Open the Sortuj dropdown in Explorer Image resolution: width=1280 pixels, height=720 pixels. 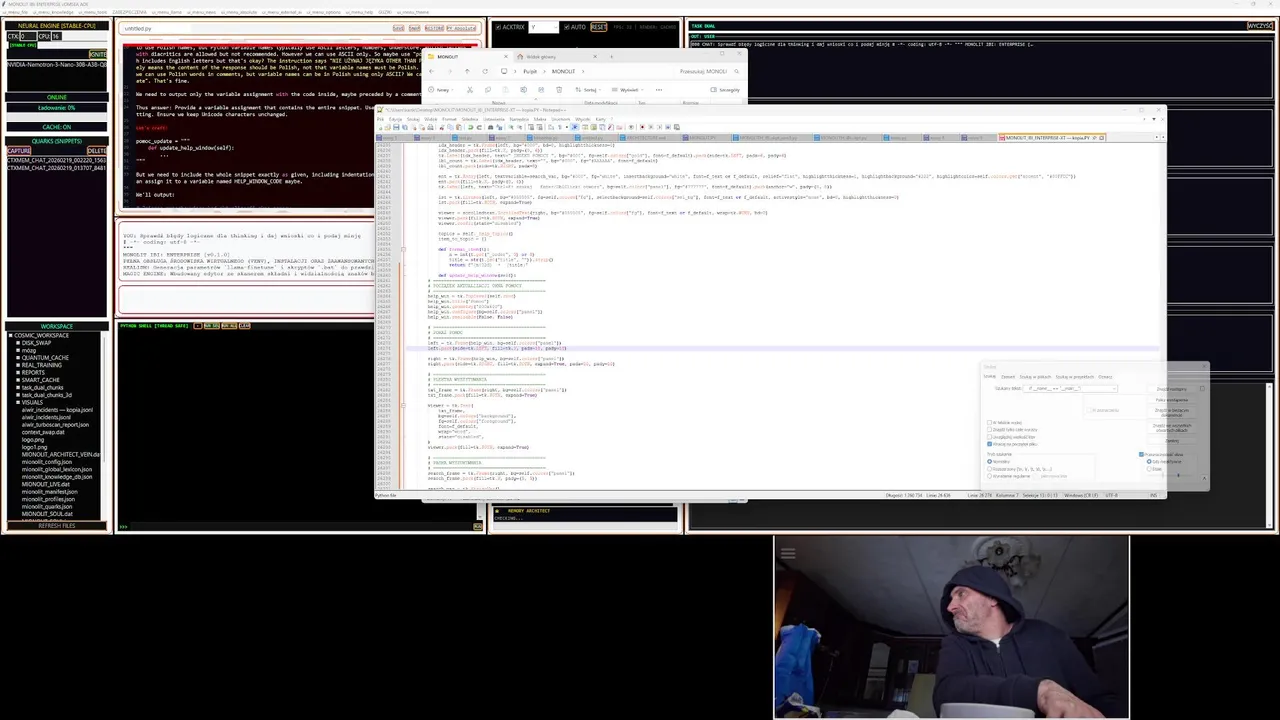(x=587, y=90)
